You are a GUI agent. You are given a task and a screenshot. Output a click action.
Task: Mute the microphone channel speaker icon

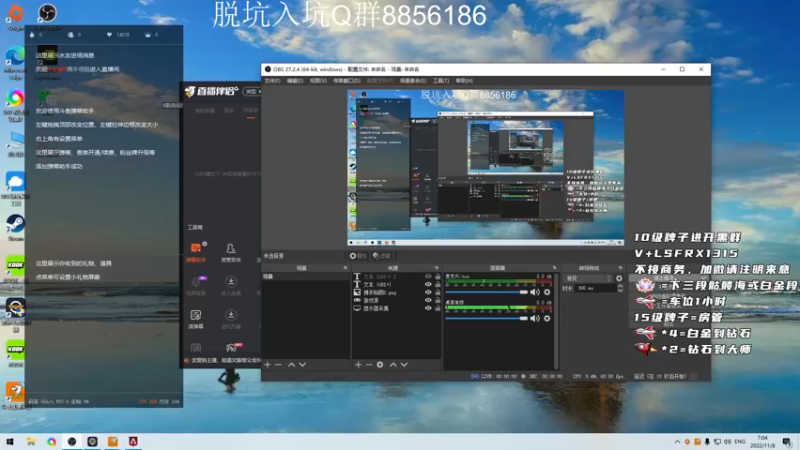click(x=534, y=292)
